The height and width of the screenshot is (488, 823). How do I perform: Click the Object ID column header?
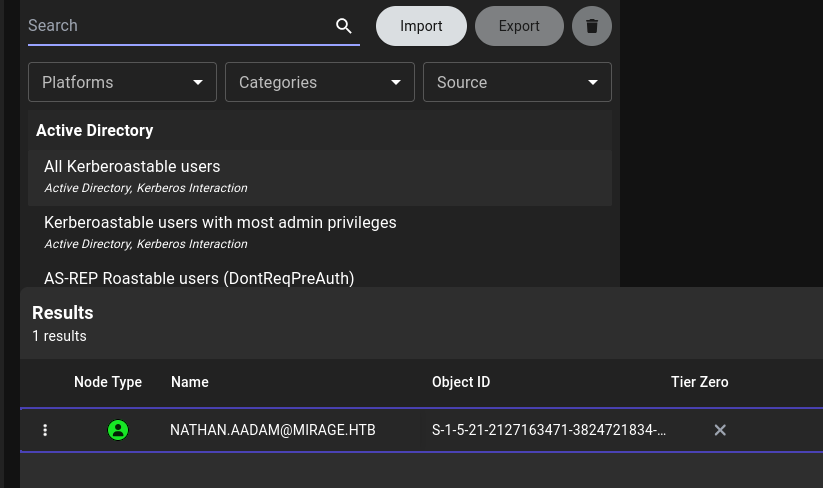point(461,382)
